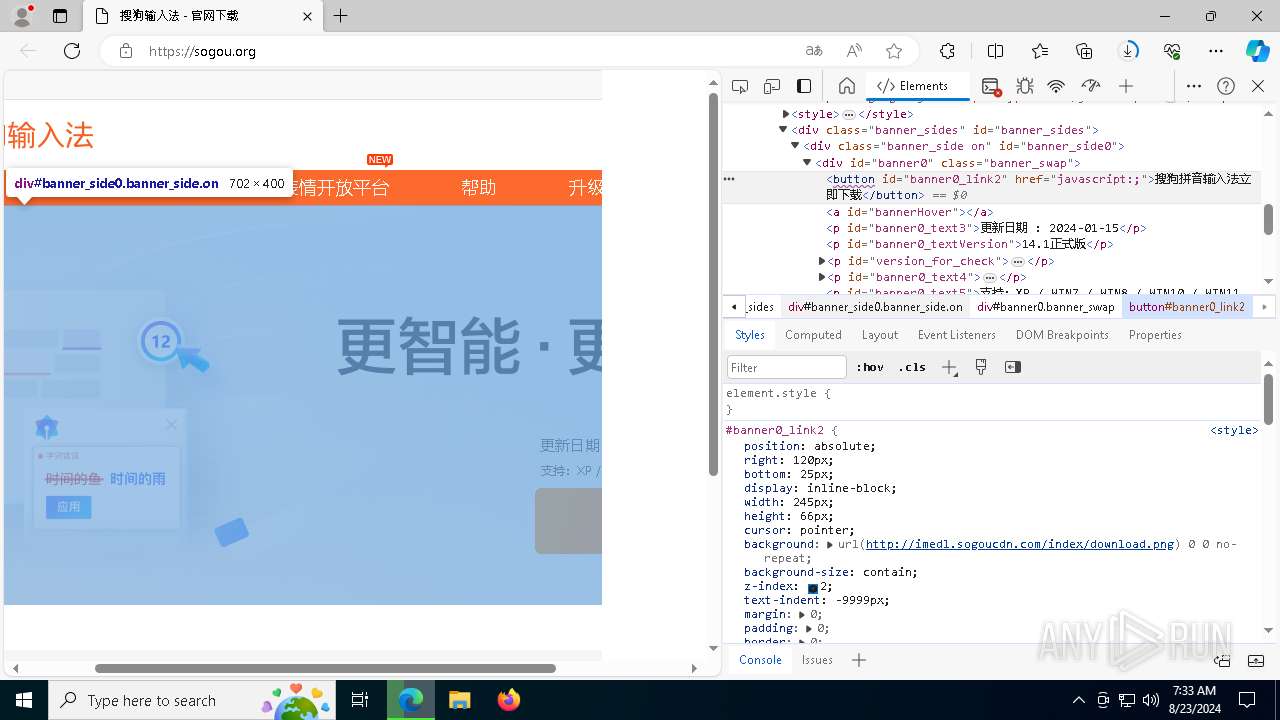Expand the background shorthand property
1280x720 pixels.
830,545
